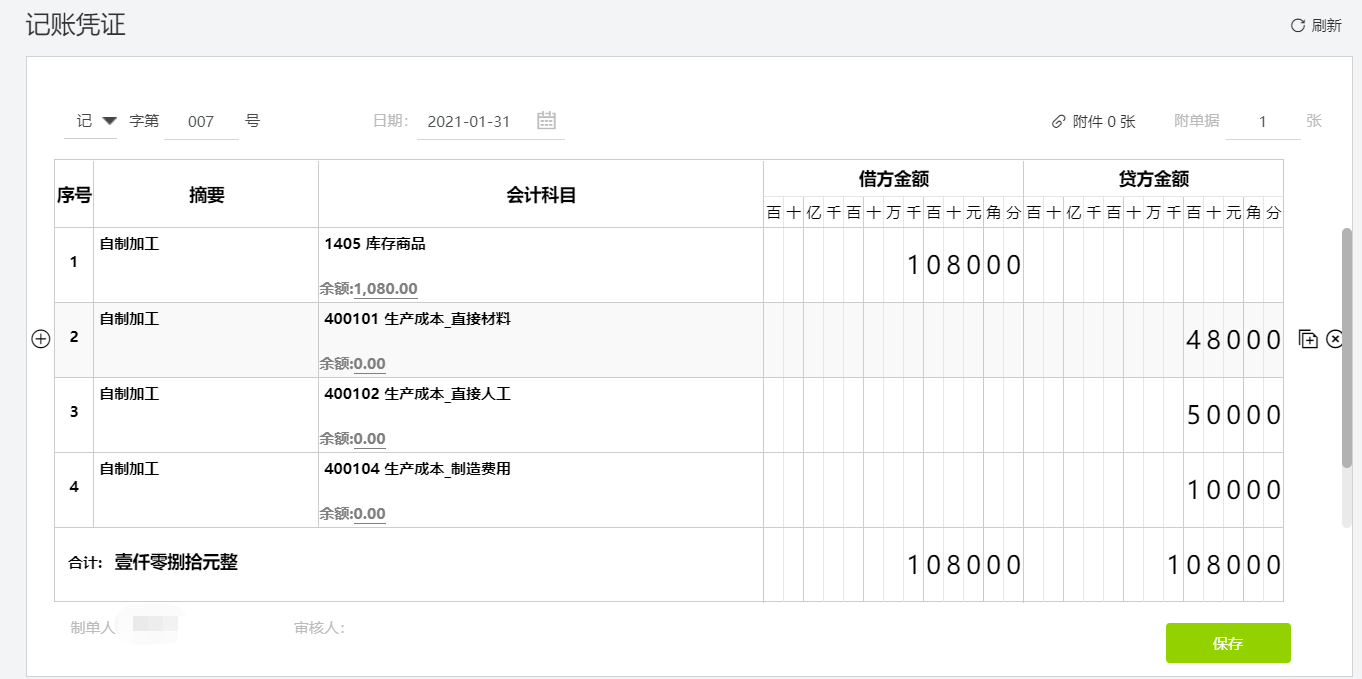Open the calendar date picker icon
The image size is (1362, 679).
[546, 121]
